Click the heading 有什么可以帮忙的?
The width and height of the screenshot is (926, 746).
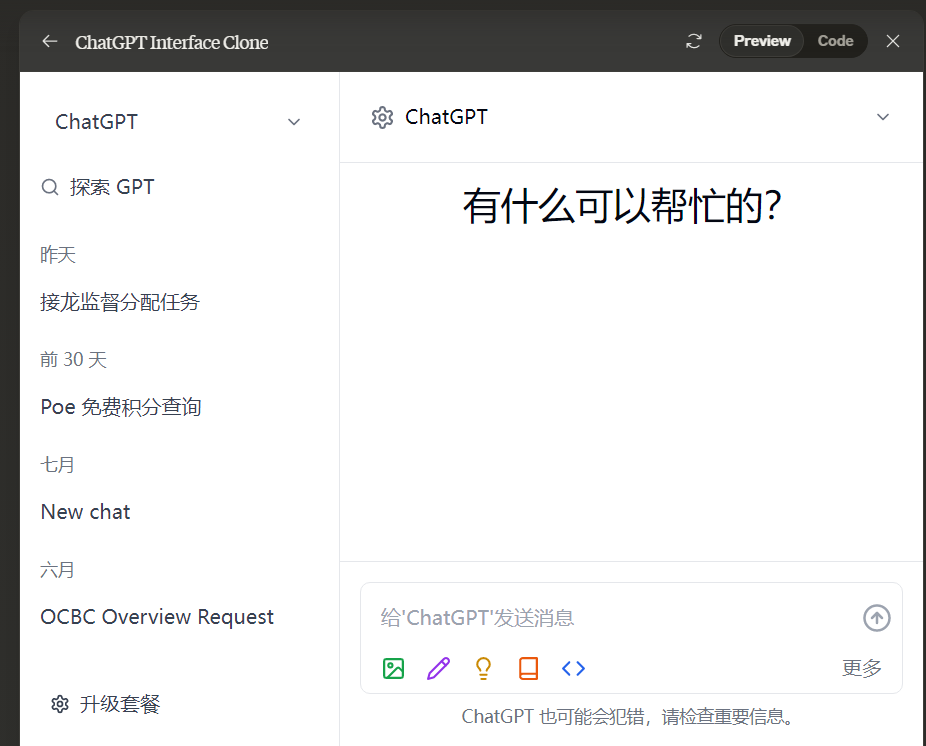[622, 206]
